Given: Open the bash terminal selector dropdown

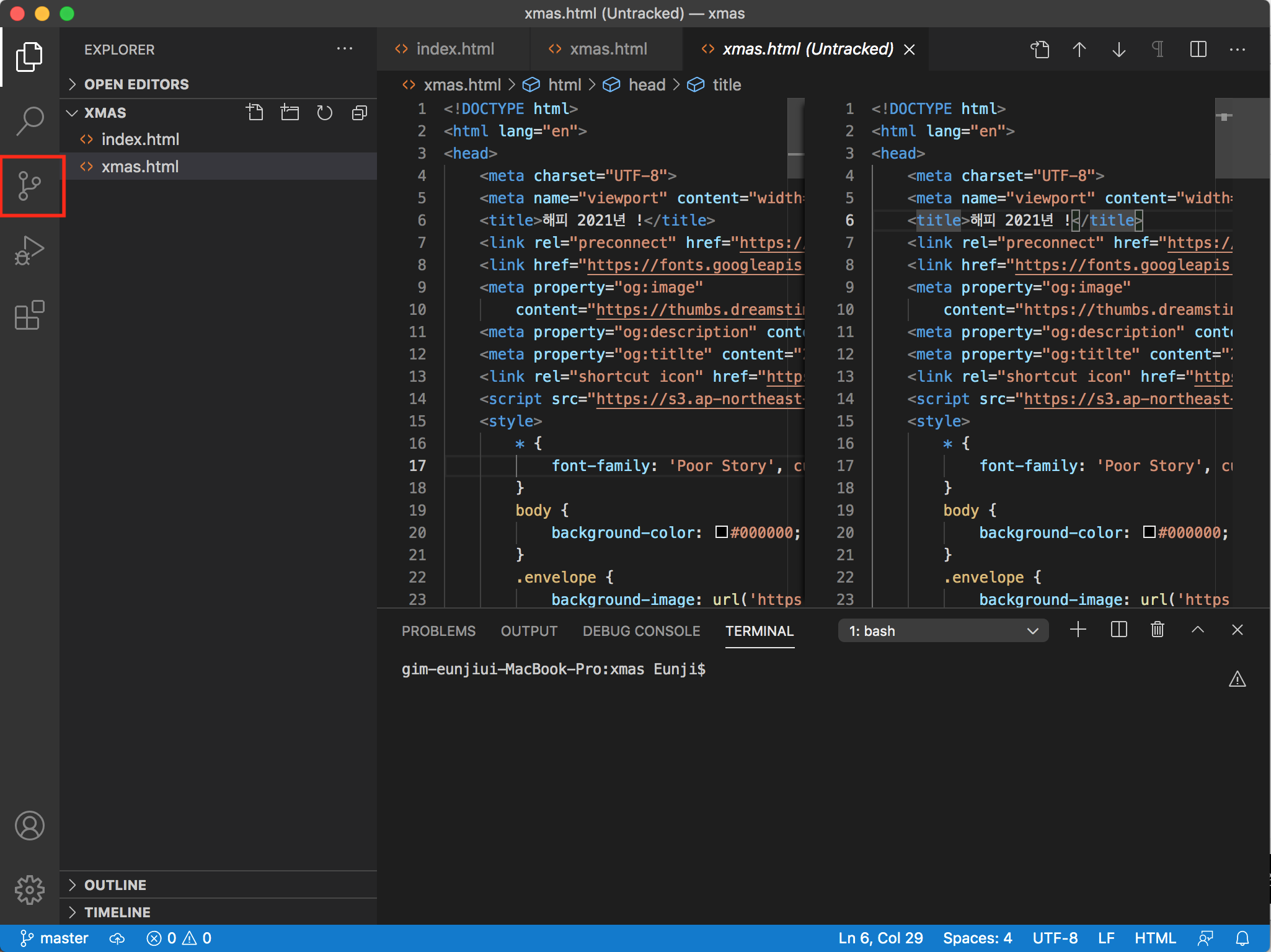Looking at the screenshot, I should pyautogui.click(x=942, y=631).
